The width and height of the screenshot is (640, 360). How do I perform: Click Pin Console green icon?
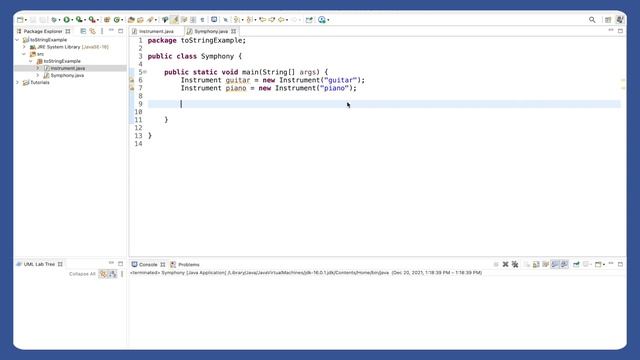576,264
